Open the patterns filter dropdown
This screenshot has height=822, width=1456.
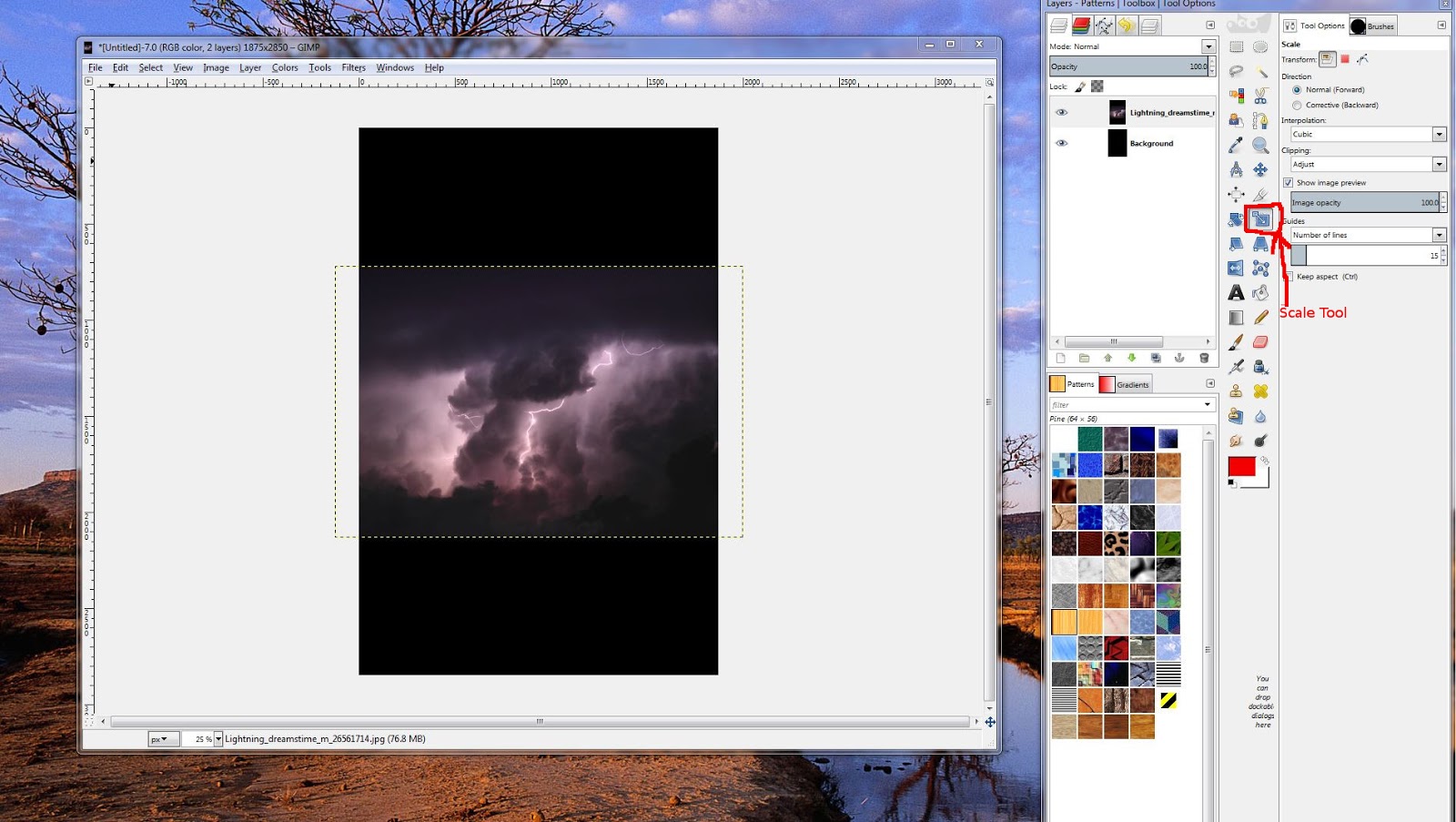point(1208,405)
